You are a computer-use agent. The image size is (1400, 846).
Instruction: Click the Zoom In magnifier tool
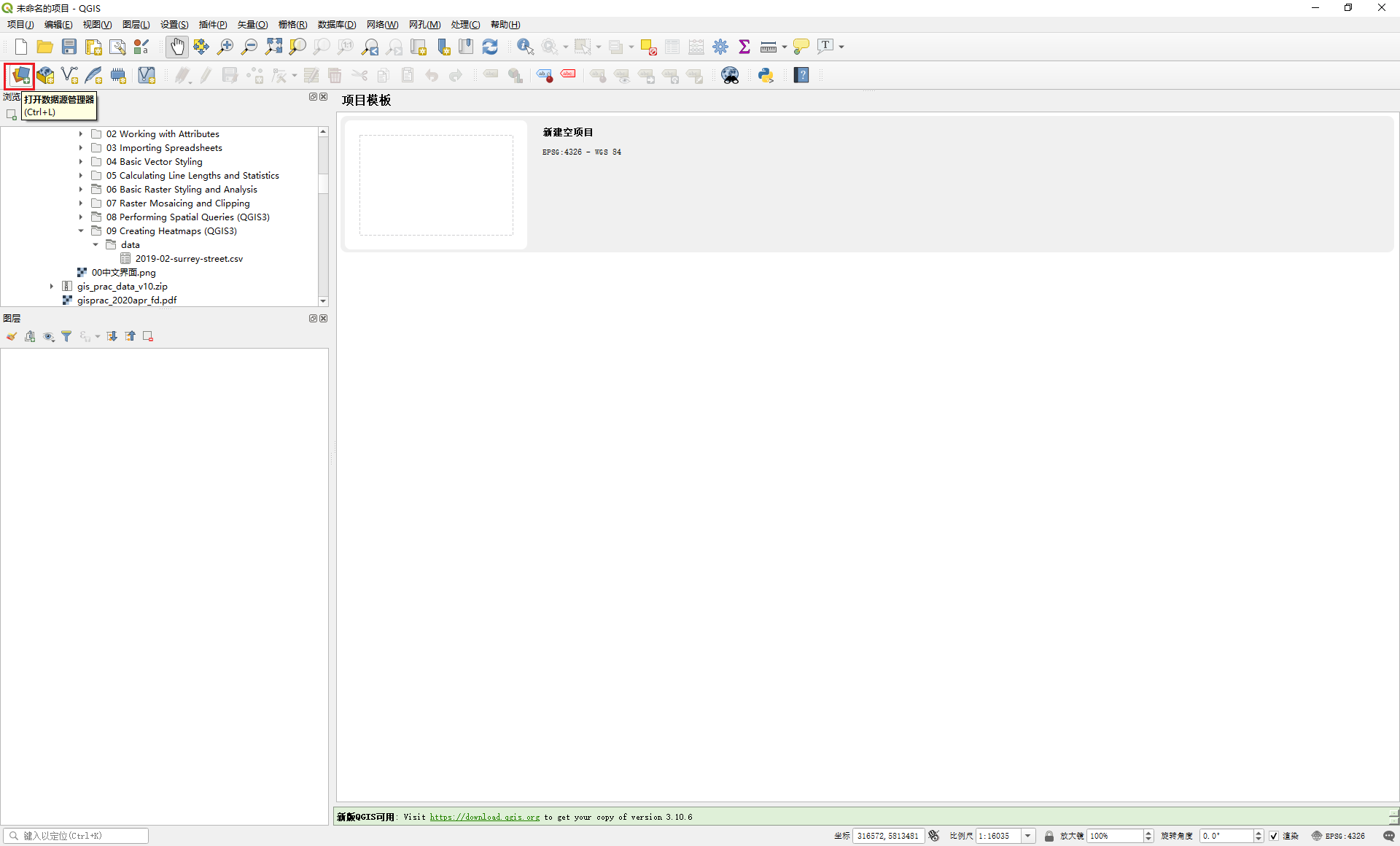[225, 47]
